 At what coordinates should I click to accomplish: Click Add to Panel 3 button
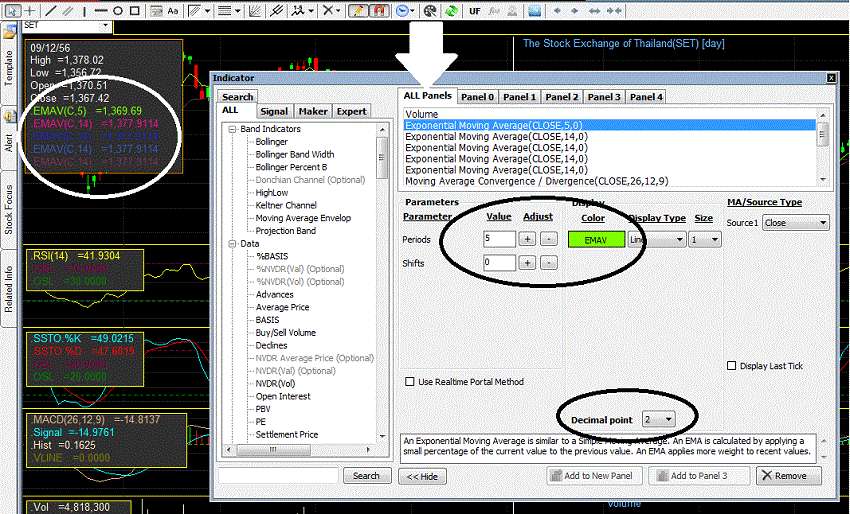tap(699, 476)
